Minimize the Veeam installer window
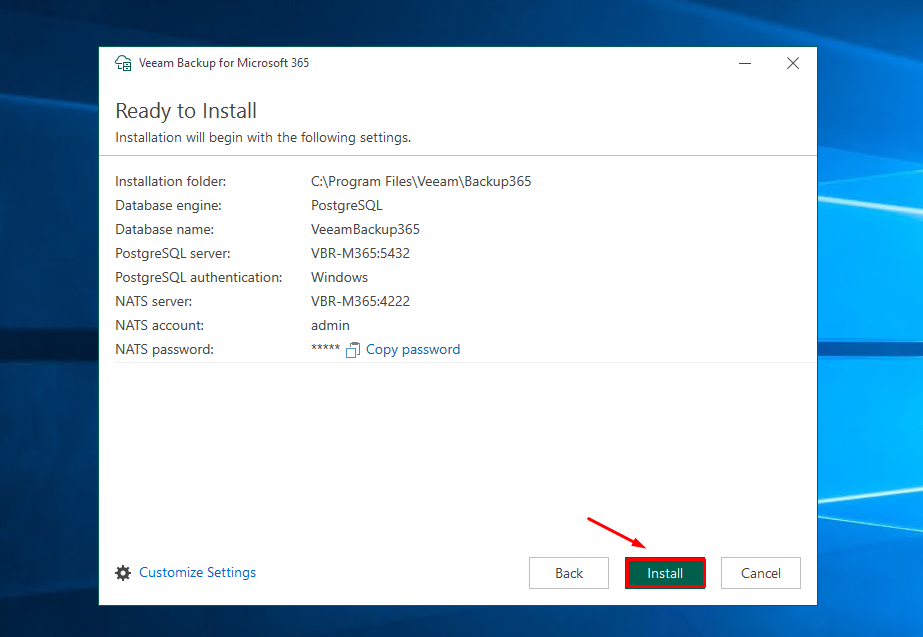 [745, 63]
